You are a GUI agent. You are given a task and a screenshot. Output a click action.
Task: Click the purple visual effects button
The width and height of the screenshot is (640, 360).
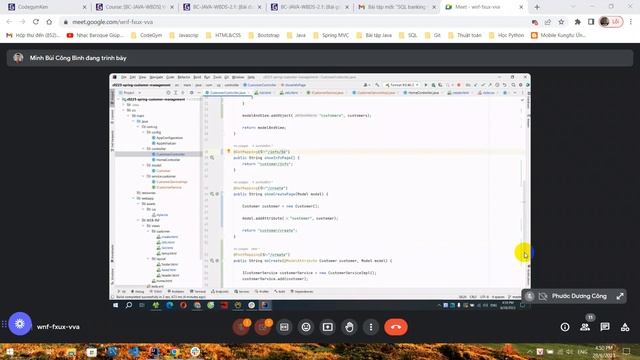tap(20, 324)
